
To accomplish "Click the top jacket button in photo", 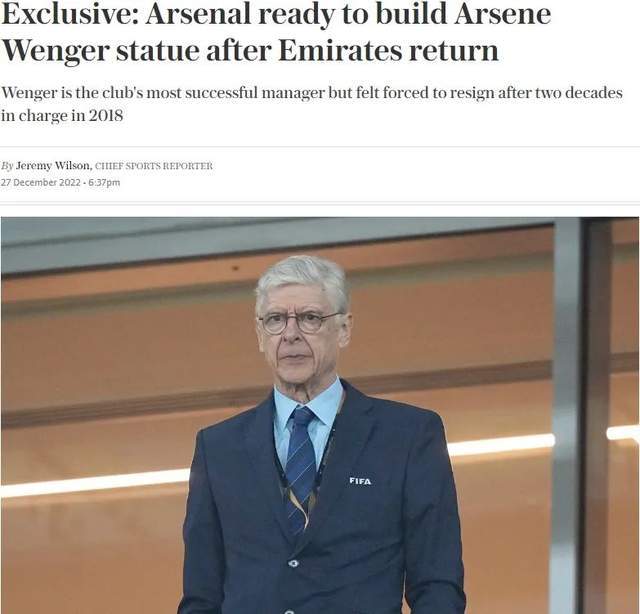I will pos(292,563).
